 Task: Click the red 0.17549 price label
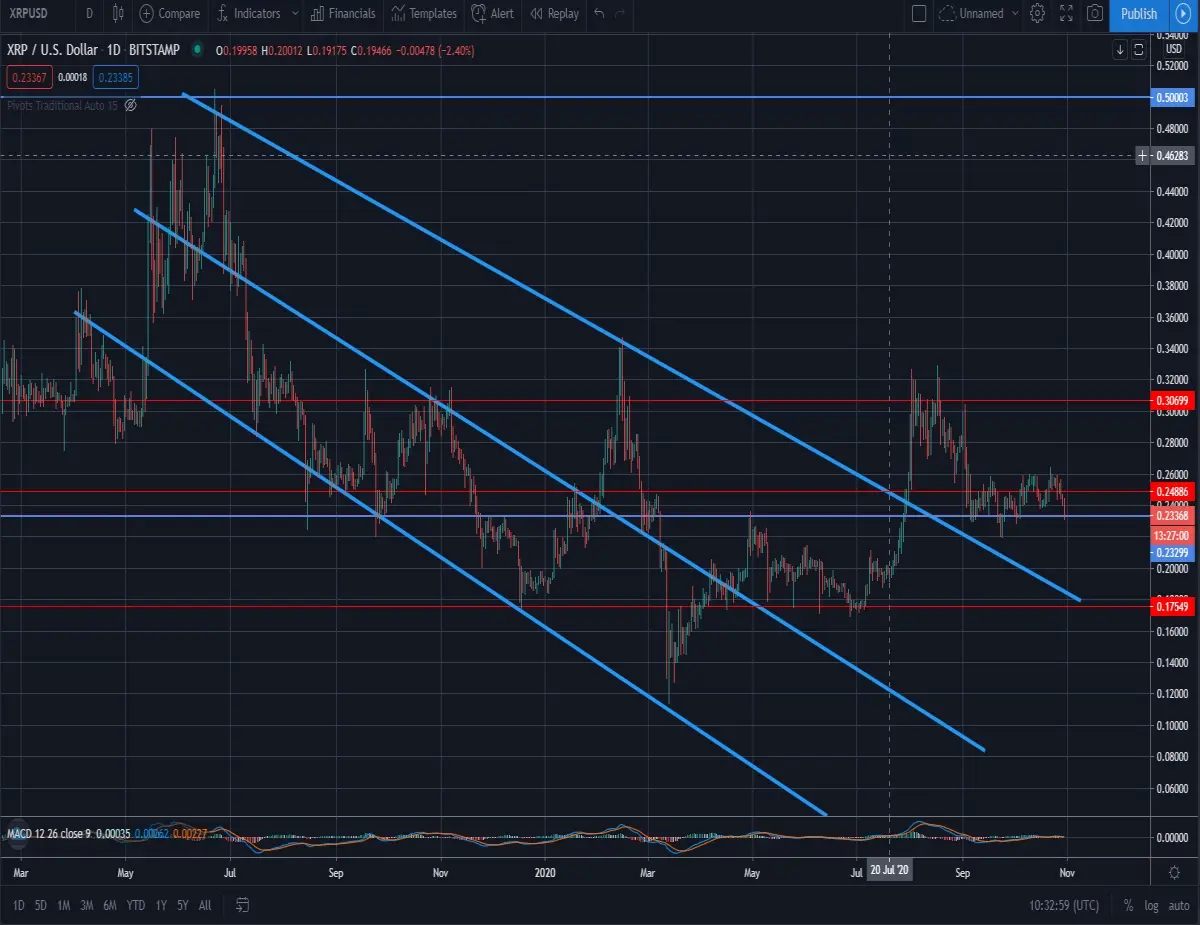tap(1173, 607)
